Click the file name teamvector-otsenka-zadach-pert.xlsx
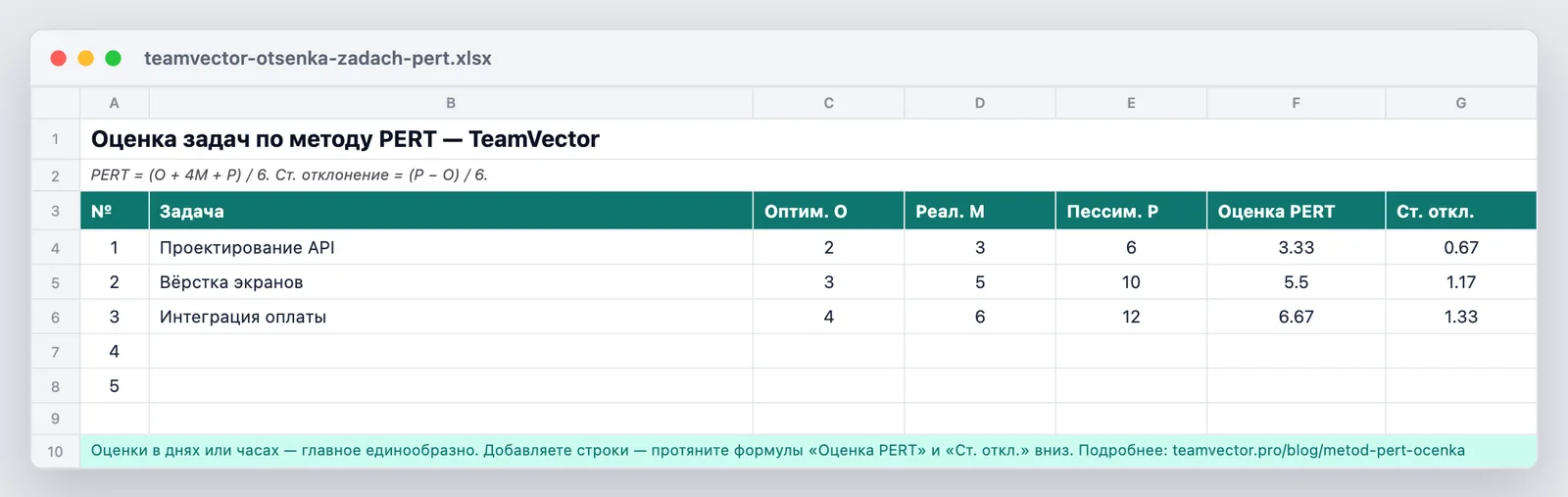The image size is (1568, 497). click(318, 59)
